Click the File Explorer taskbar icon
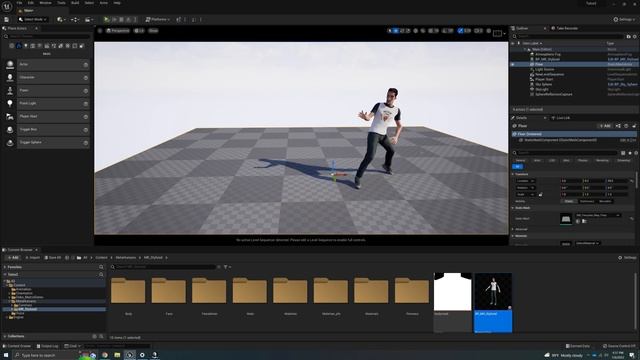Viewport: 640px width, 360px height. click(117, 355)
